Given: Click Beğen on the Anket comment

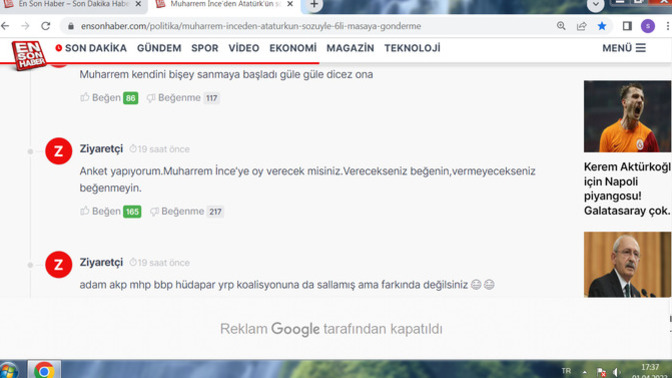Looking at the screenshot, I should (x=110, y=211).
